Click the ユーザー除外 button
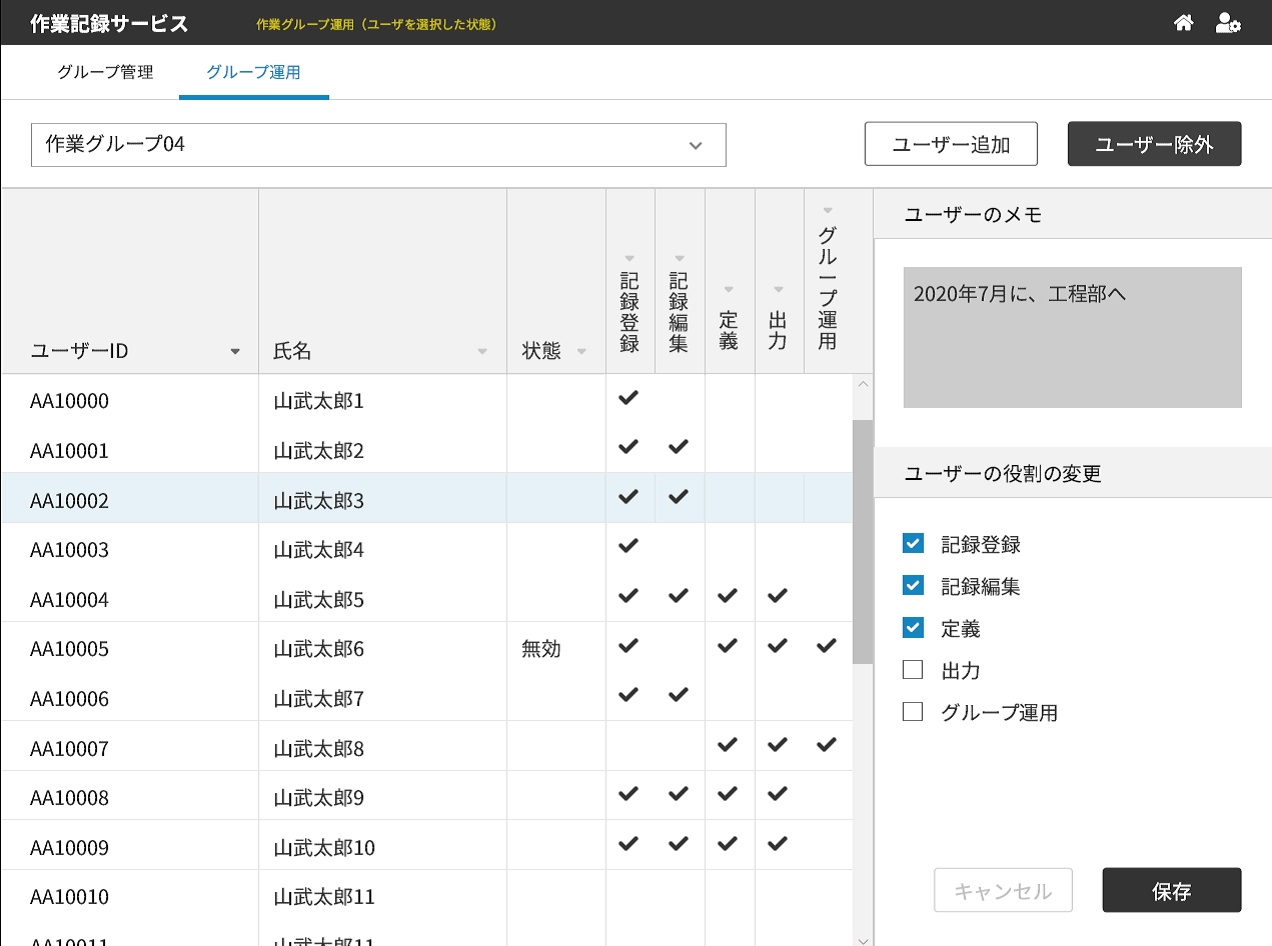 pos(1155,144)
